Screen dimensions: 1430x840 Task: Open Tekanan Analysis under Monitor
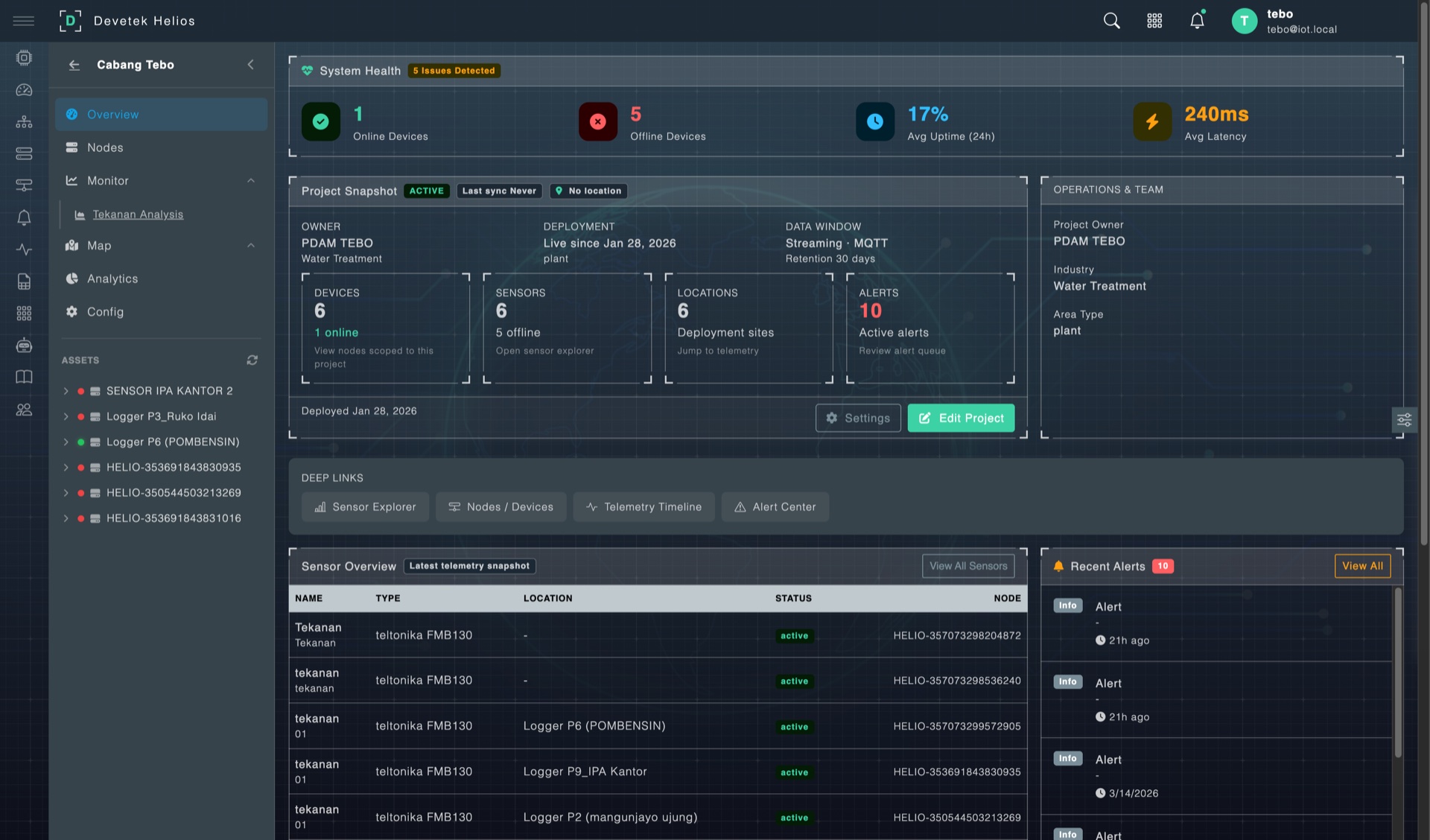click(137, 214)
